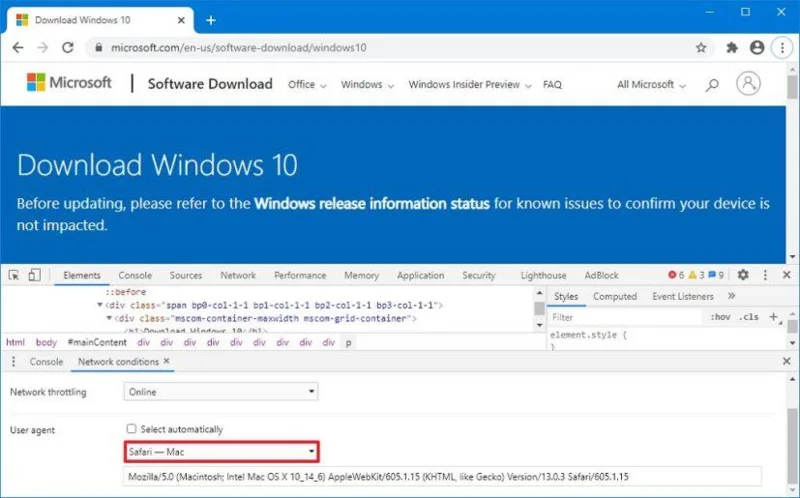Close the bottom drawer panel
Viewport: 800px width, 498px height.
pyautogui.click(x=787, y=361)
